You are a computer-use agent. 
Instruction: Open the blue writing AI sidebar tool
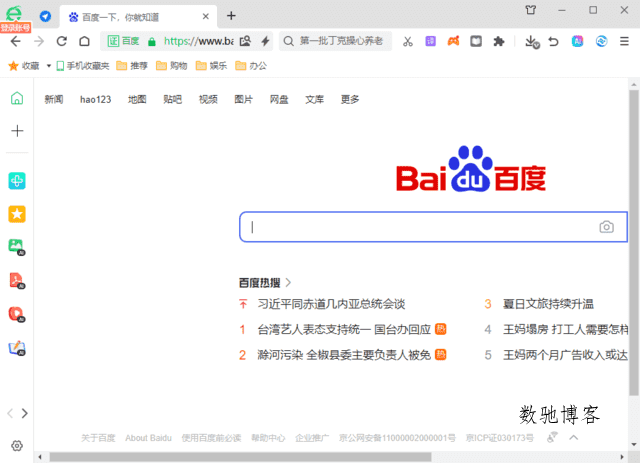(x=17, y=348)
